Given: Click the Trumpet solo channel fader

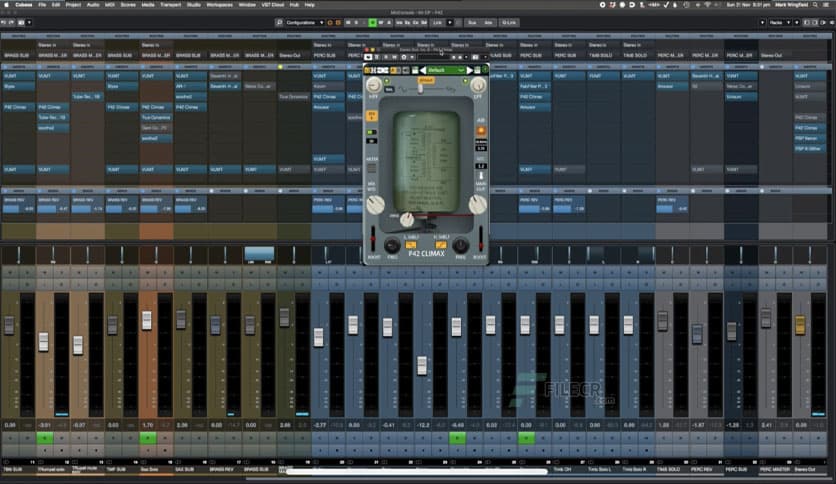Looking at the screenshot, I should [43, 342].
